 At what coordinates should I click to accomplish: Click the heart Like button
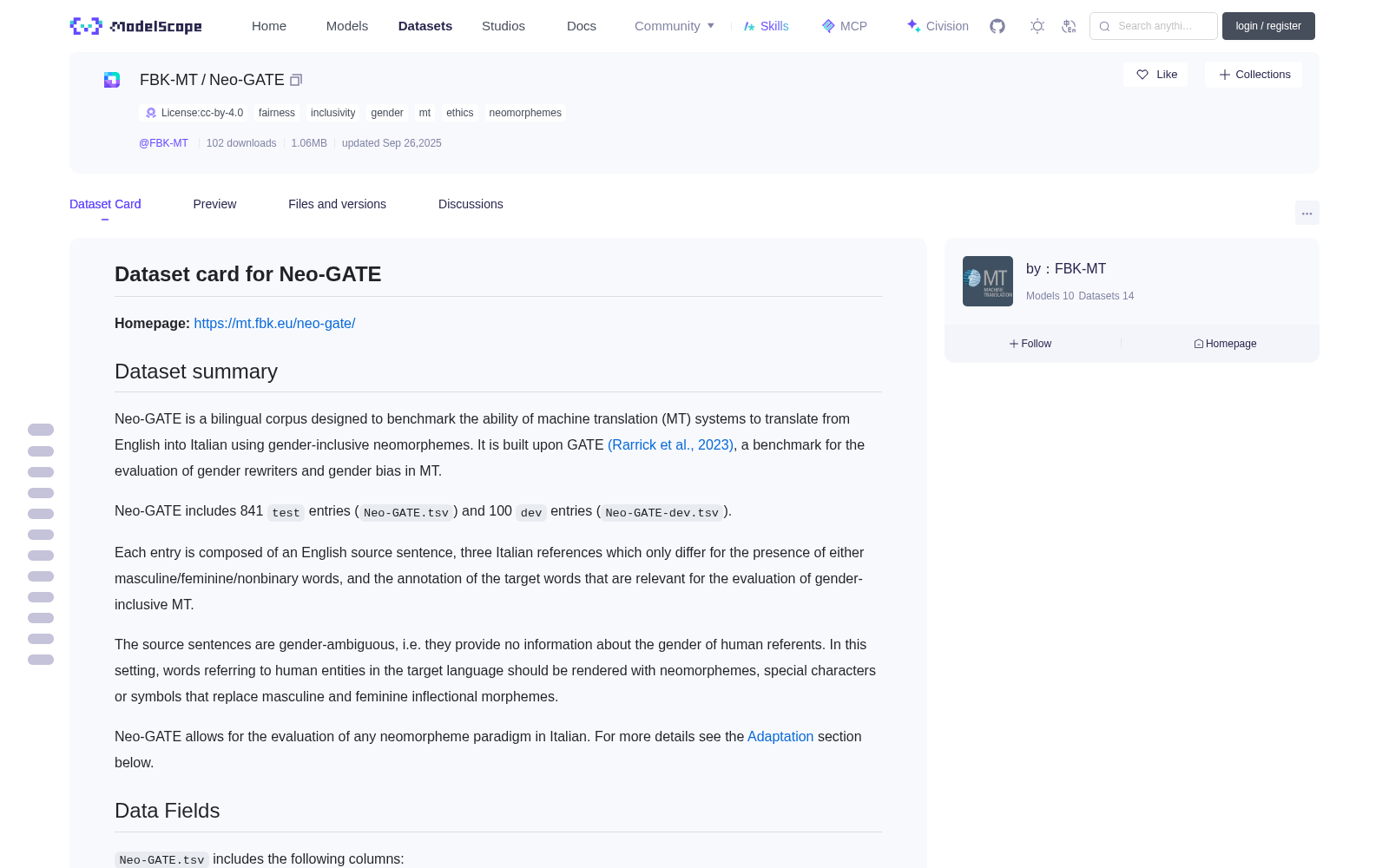click(1156, 75)
